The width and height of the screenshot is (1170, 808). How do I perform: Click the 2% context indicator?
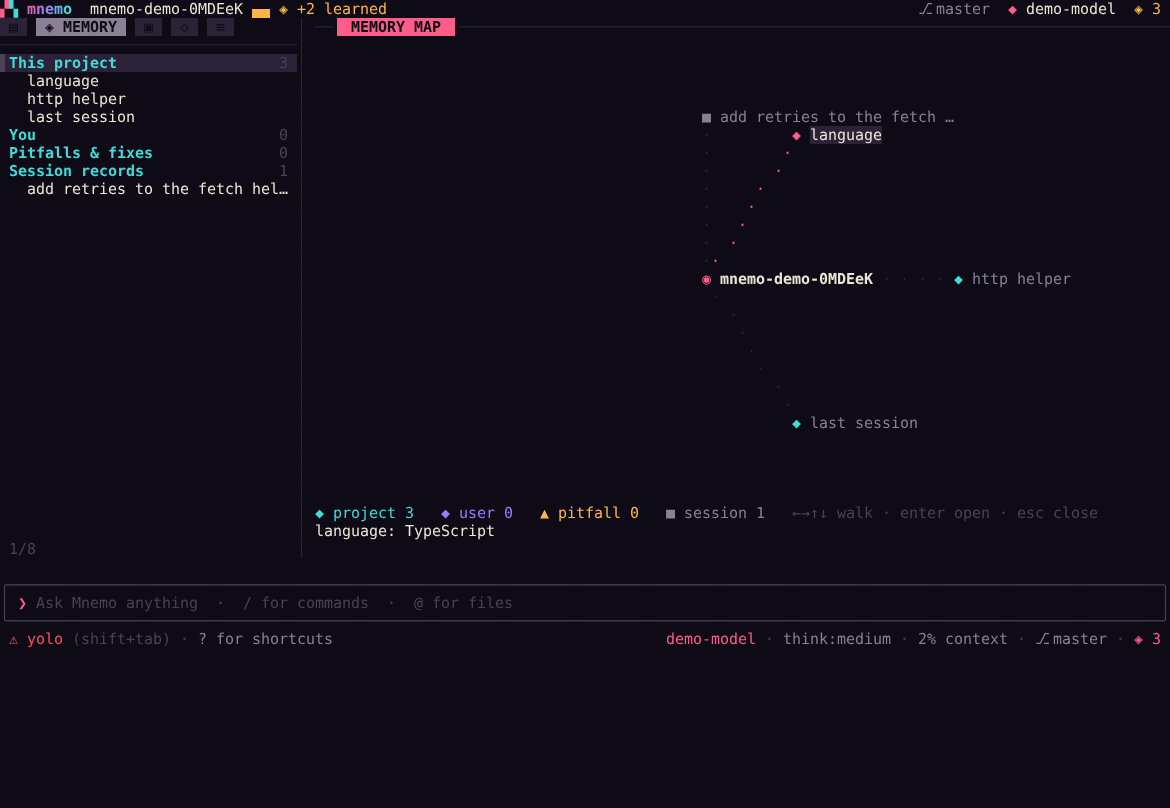pyautogui.click(x=963, y=639)
